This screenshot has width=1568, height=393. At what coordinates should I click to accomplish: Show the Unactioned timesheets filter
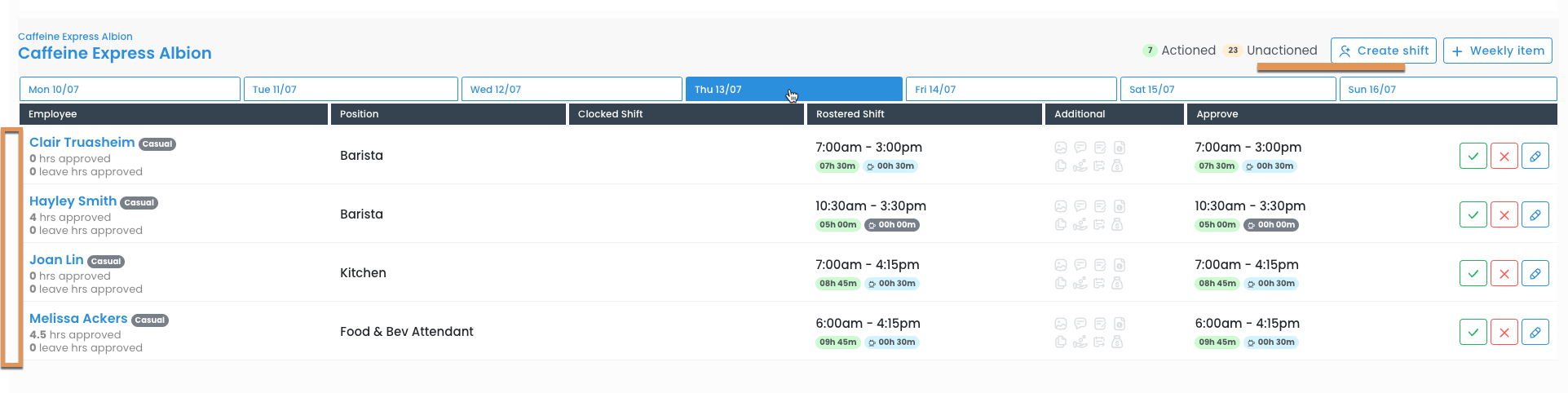coord(1281,51)
